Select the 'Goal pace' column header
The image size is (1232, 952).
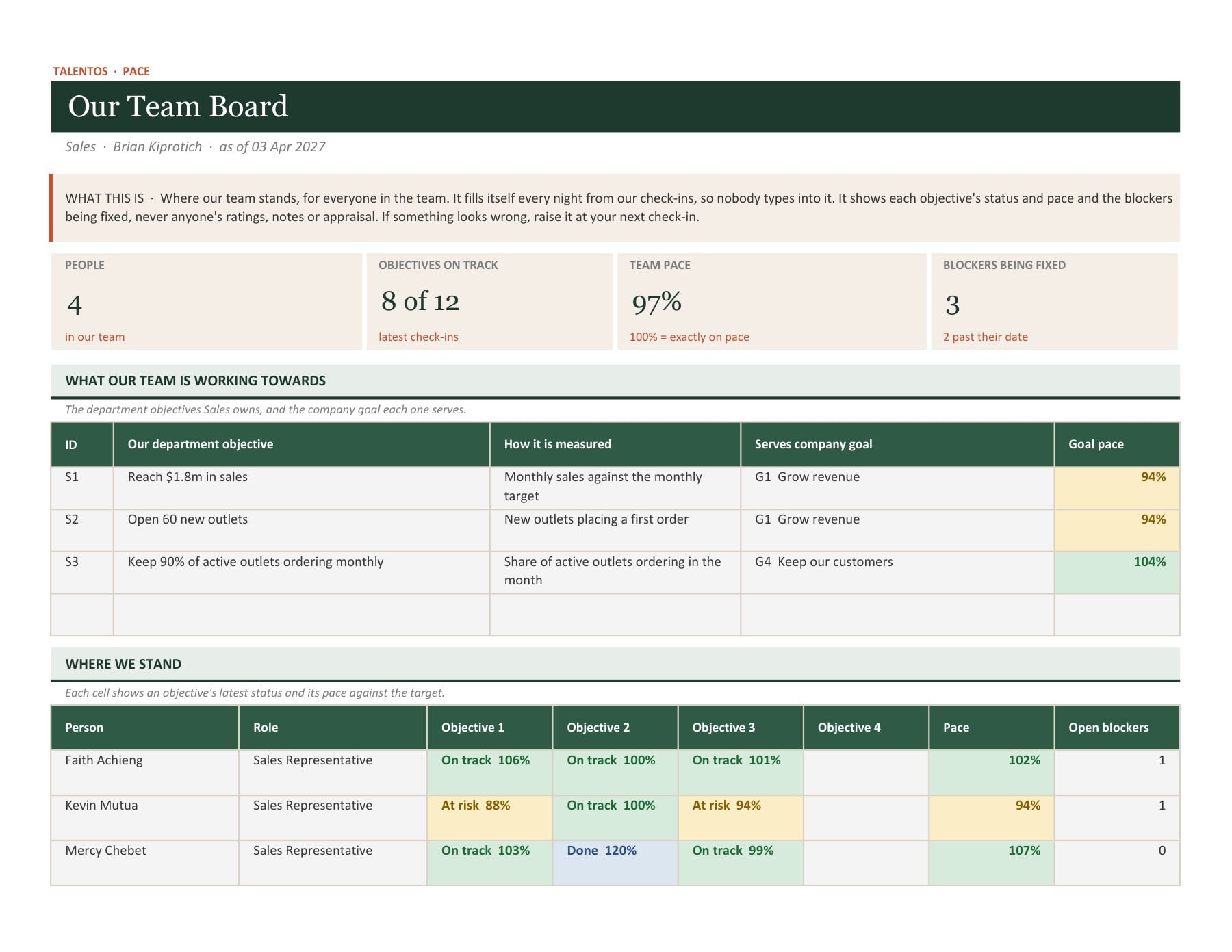(x=1117, y=444)
